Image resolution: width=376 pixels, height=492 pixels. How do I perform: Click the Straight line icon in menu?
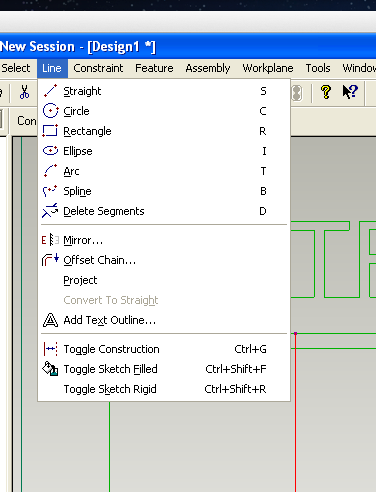click(50, 91)
